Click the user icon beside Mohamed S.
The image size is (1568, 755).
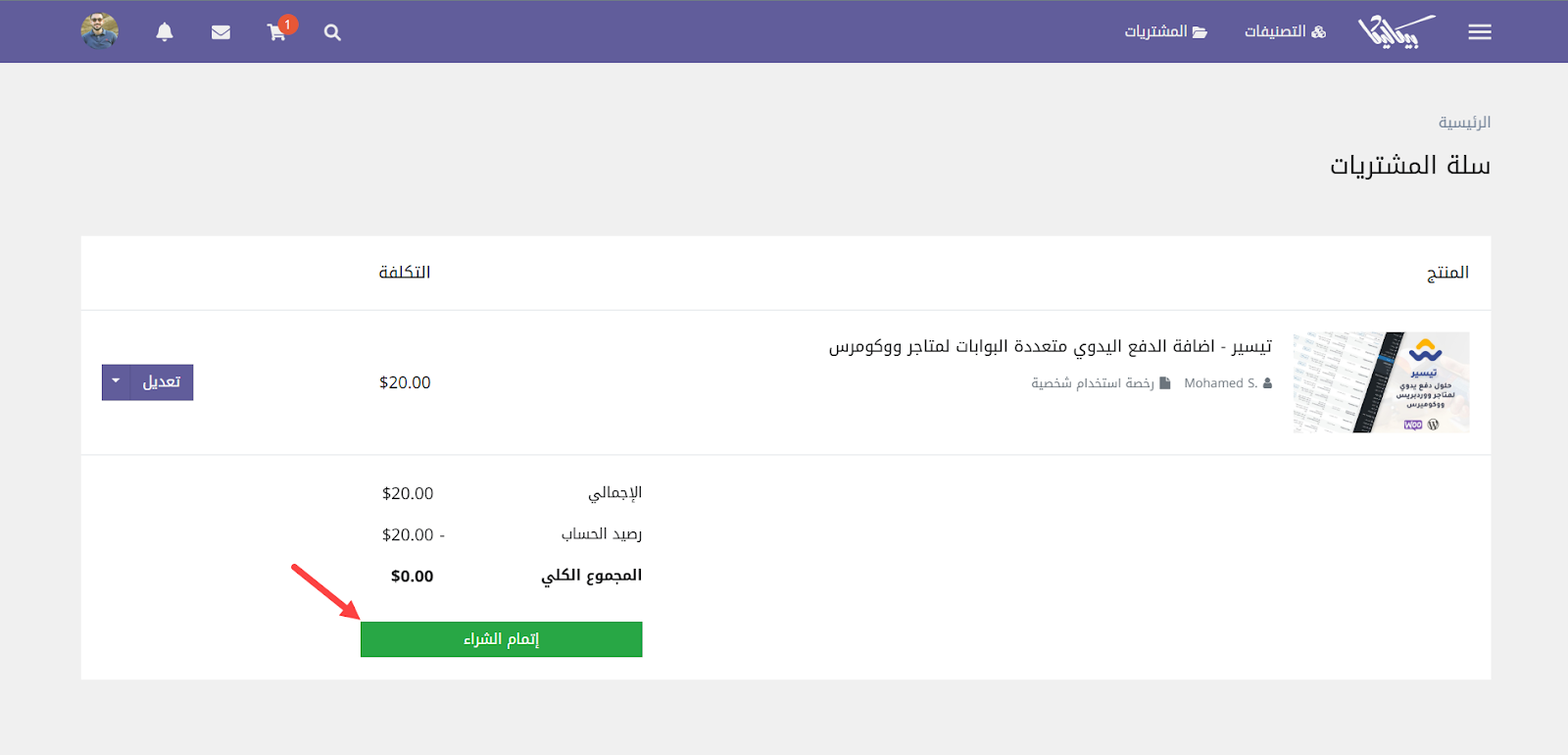(x=1267, y=383)
